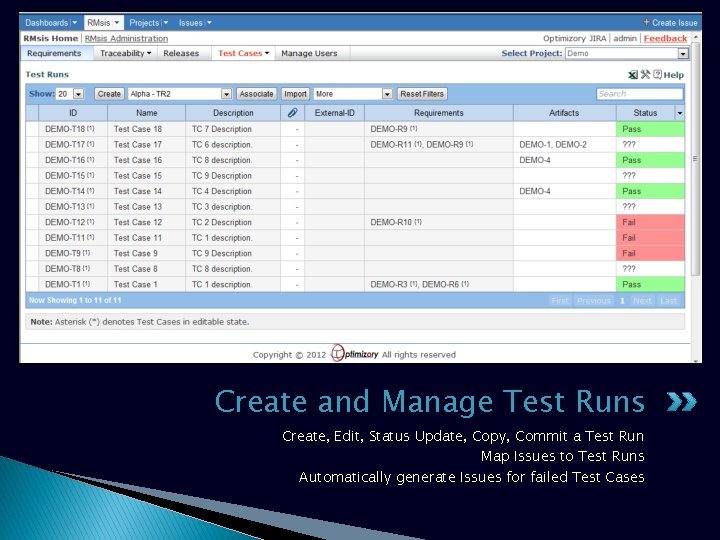The width and height of the screenshot is (720, 540).
Task: Open the Test Cases tab menu
Action: tap(243, 53)
